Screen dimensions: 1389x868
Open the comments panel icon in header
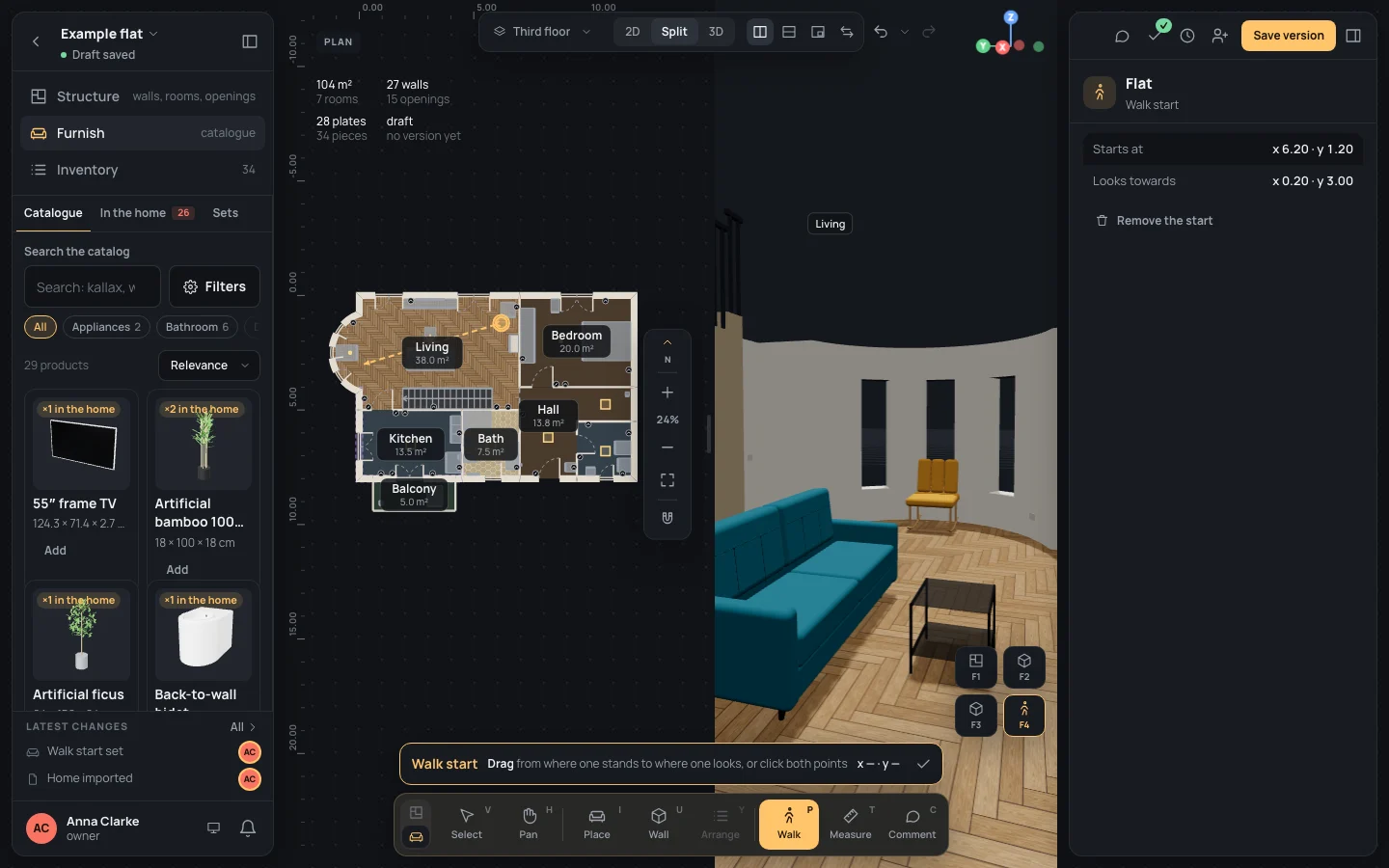[x=1122, y=36]
